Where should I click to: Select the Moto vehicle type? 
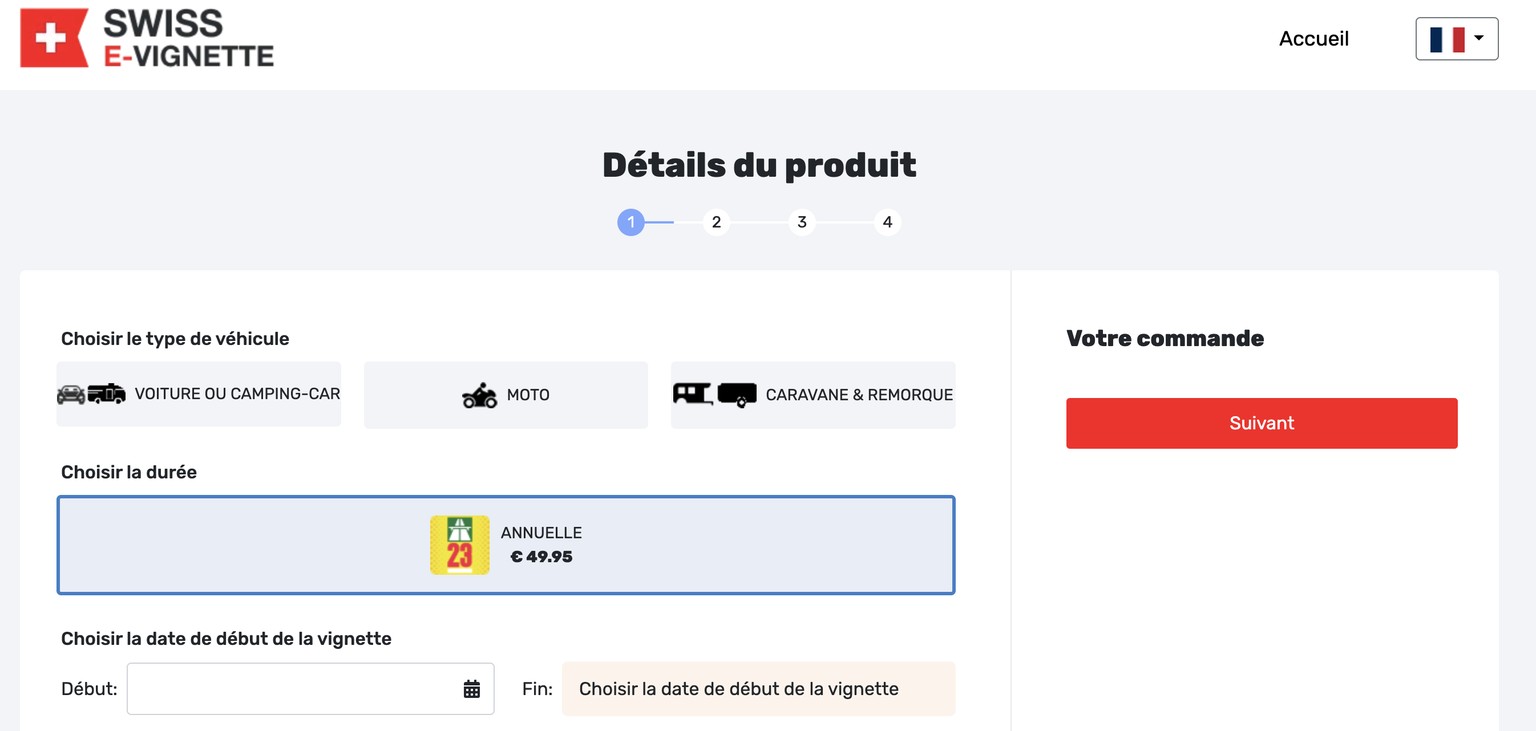(506, 395)
